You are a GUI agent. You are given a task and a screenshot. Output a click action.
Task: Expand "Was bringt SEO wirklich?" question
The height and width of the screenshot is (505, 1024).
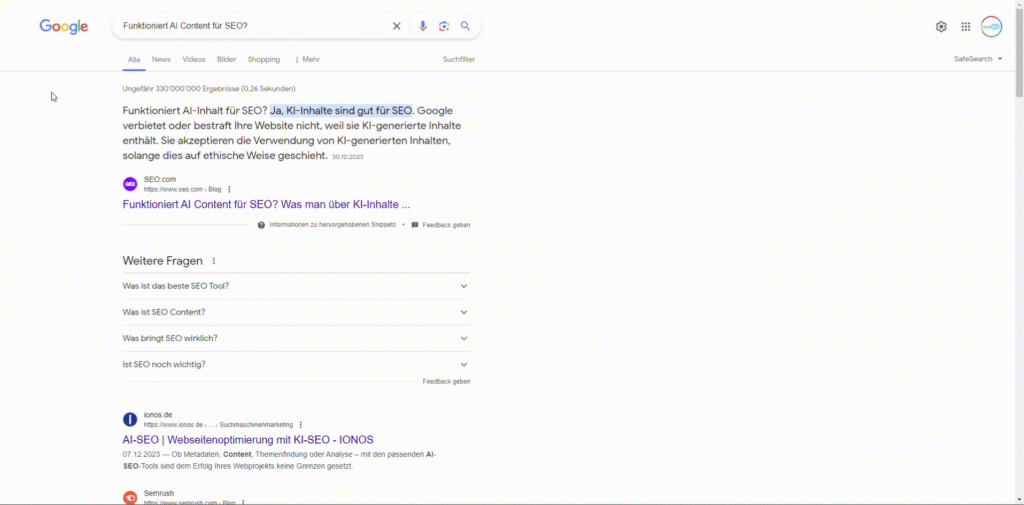pos(463,338)
